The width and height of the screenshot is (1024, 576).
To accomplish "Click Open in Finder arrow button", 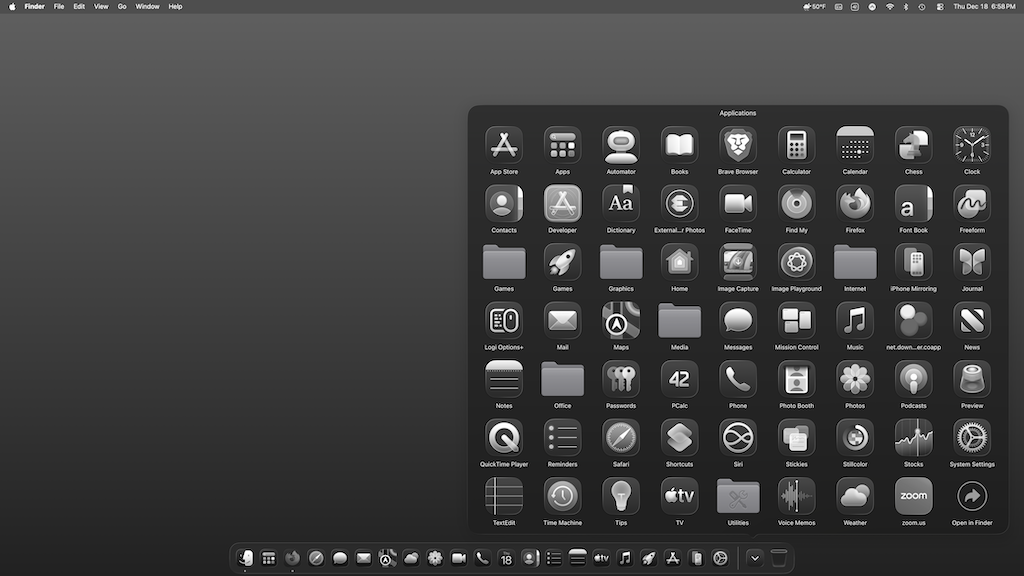I will tap(972, 496).
